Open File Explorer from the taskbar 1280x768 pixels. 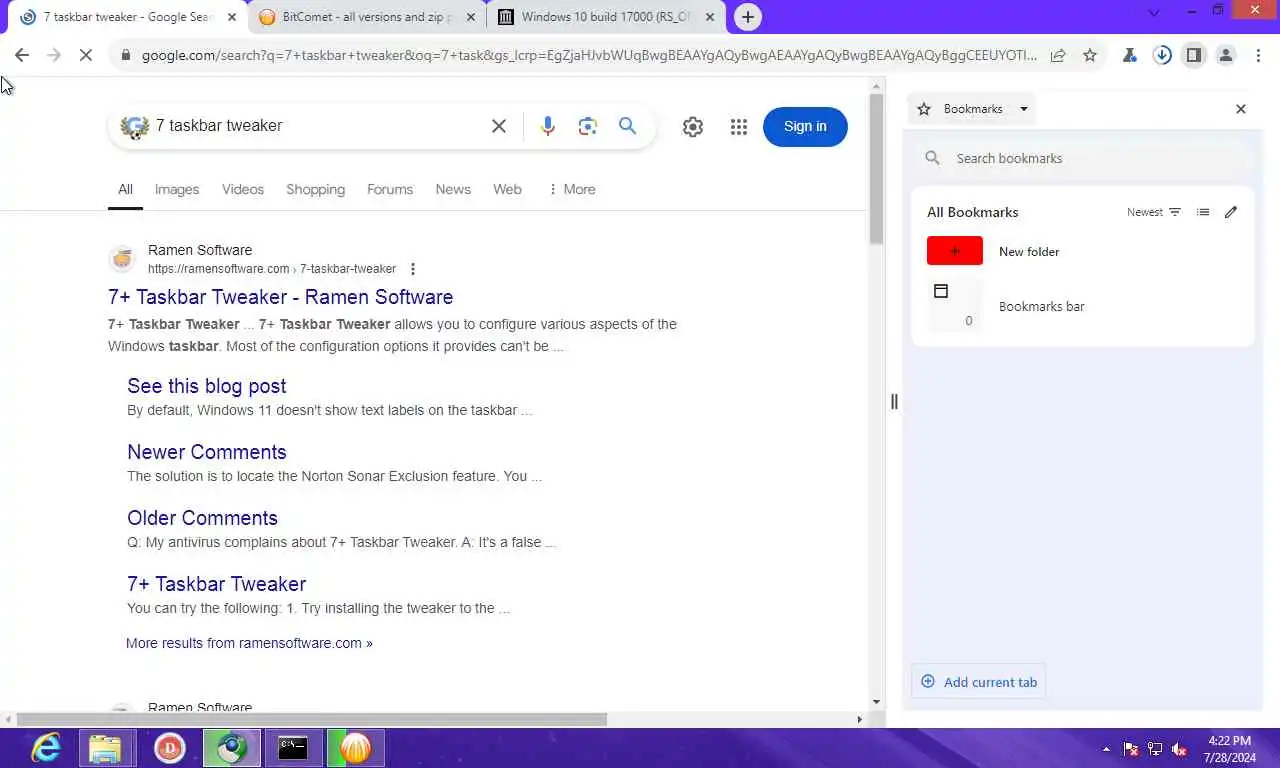pos(105,748)
